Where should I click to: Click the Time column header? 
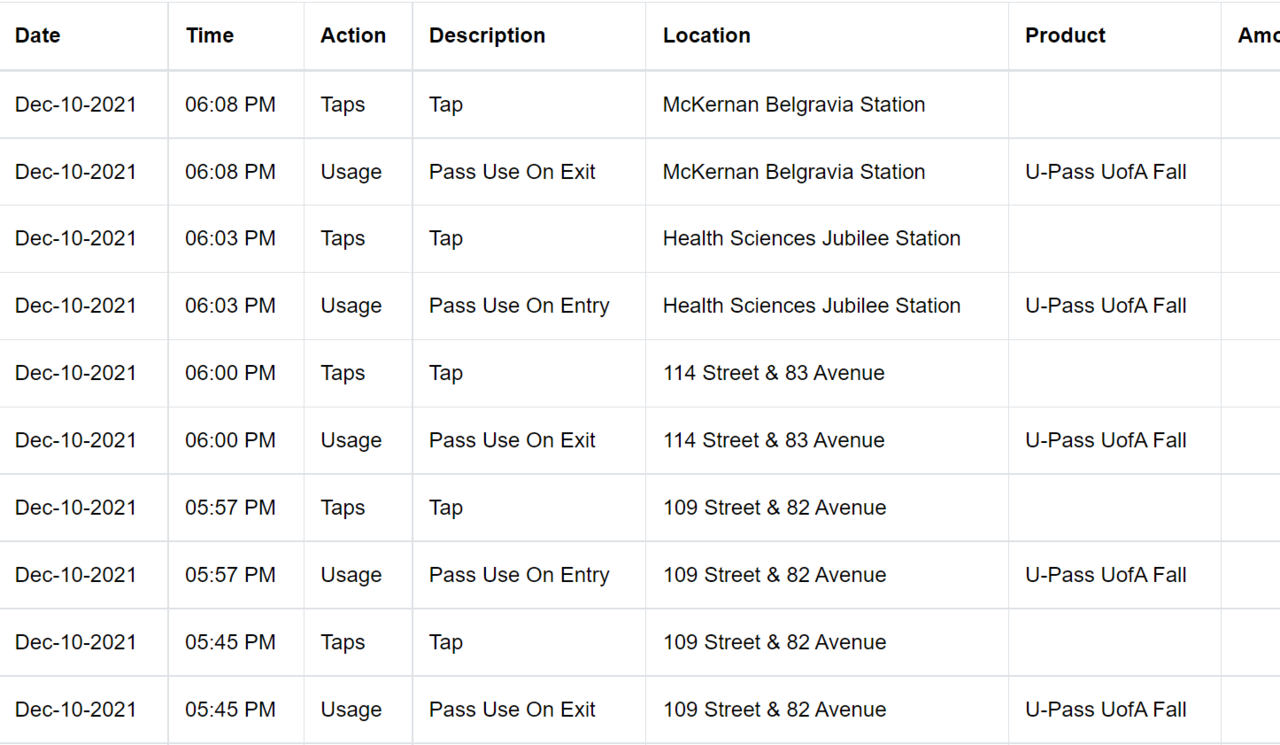[210, 35]
